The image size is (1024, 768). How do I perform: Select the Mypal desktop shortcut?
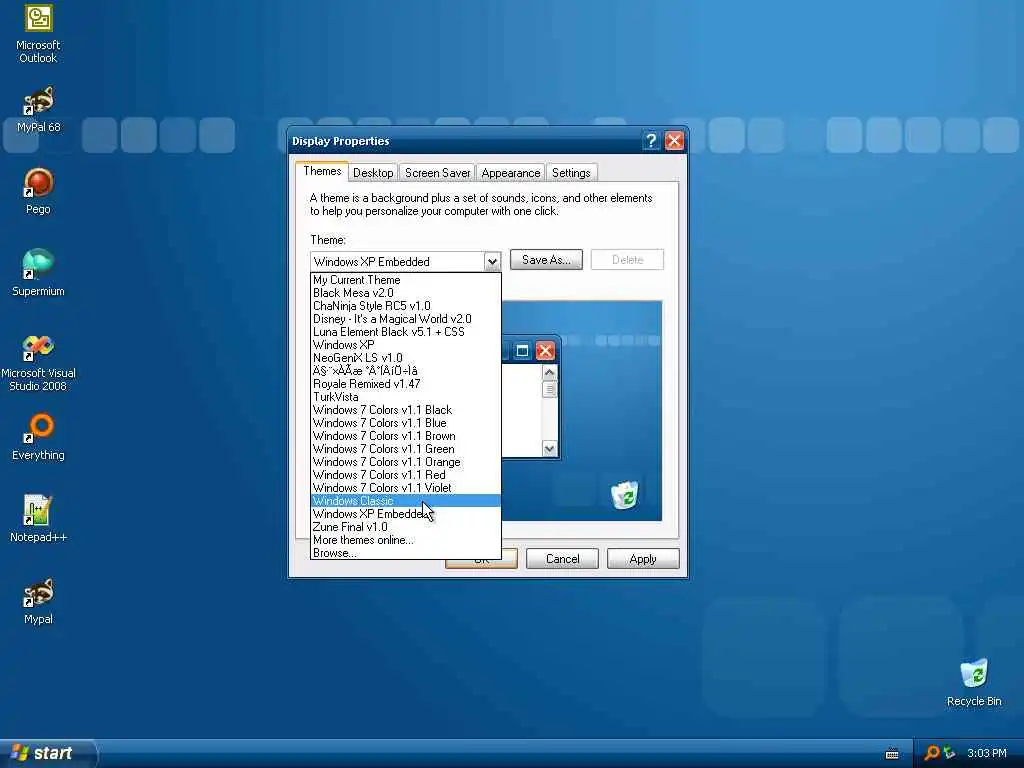pyautogui.click(x=38, y=601)
